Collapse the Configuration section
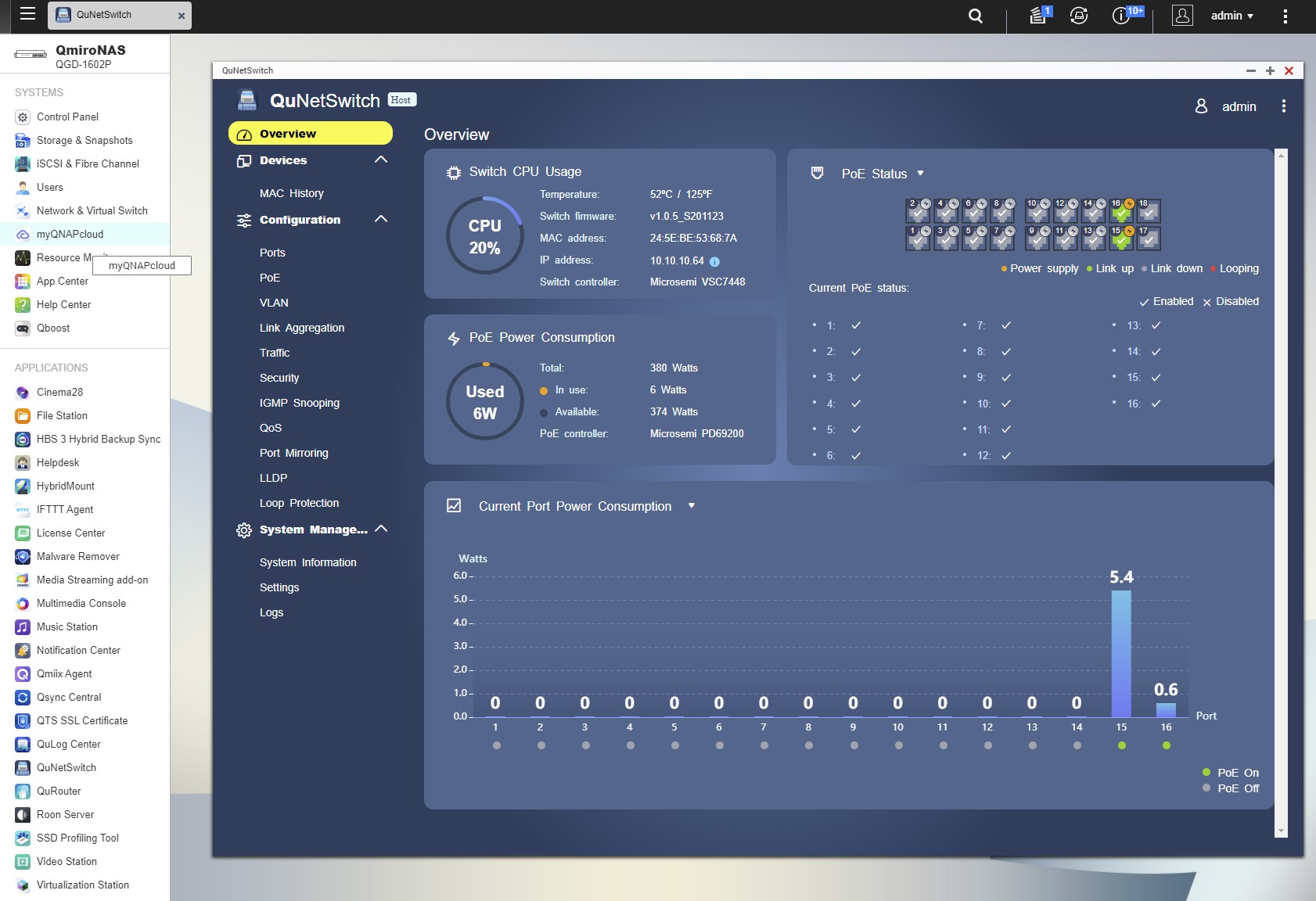 click(381, 219)
